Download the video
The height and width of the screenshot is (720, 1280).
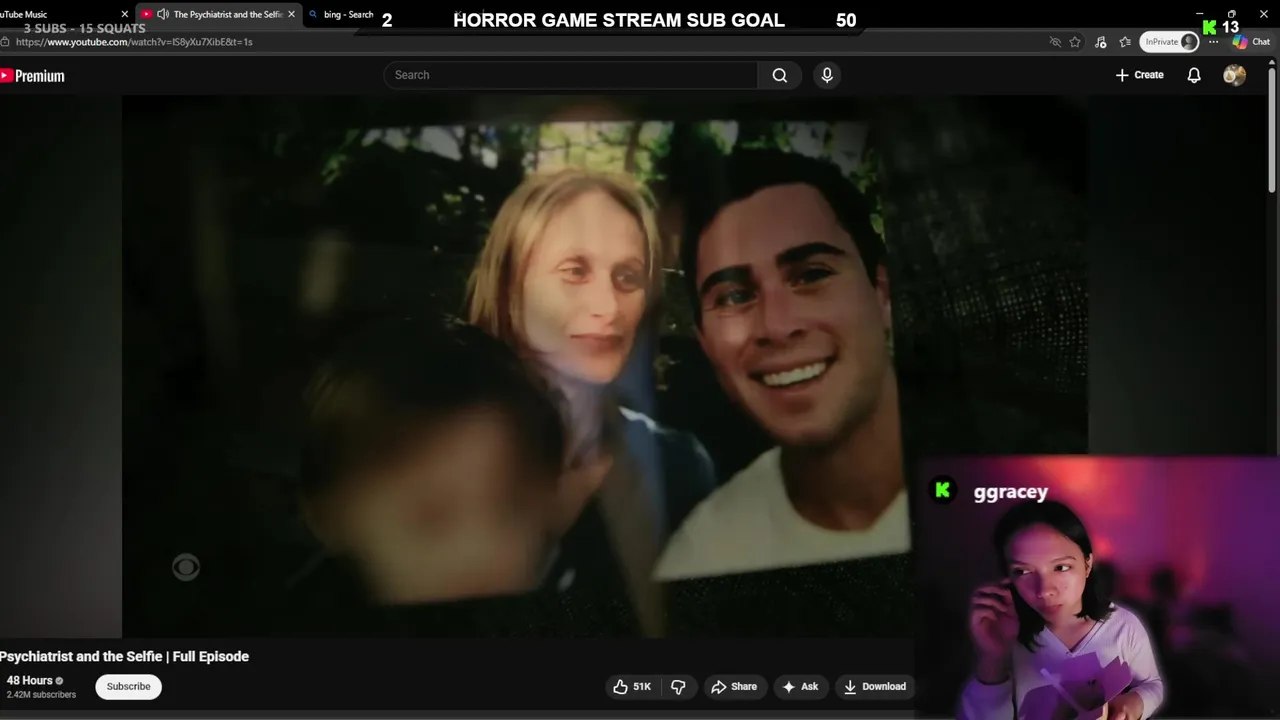click(875, 686)
